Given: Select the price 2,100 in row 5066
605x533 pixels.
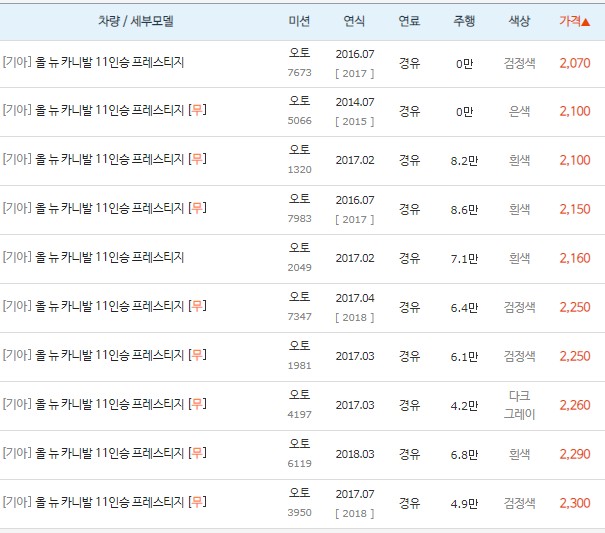Looking at the screenshot, I should point(575,111).
